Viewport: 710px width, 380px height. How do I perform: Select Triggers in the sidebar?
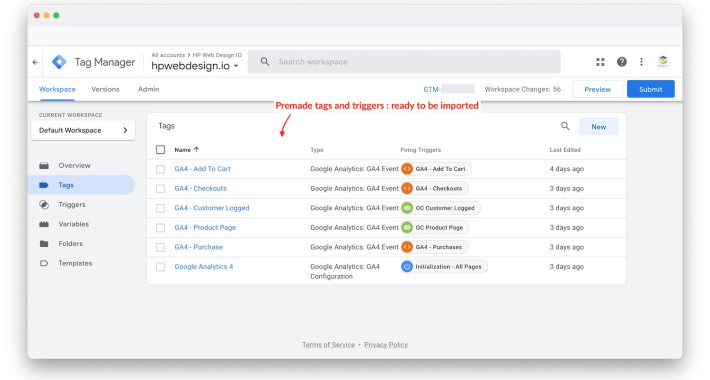point(72,205)
